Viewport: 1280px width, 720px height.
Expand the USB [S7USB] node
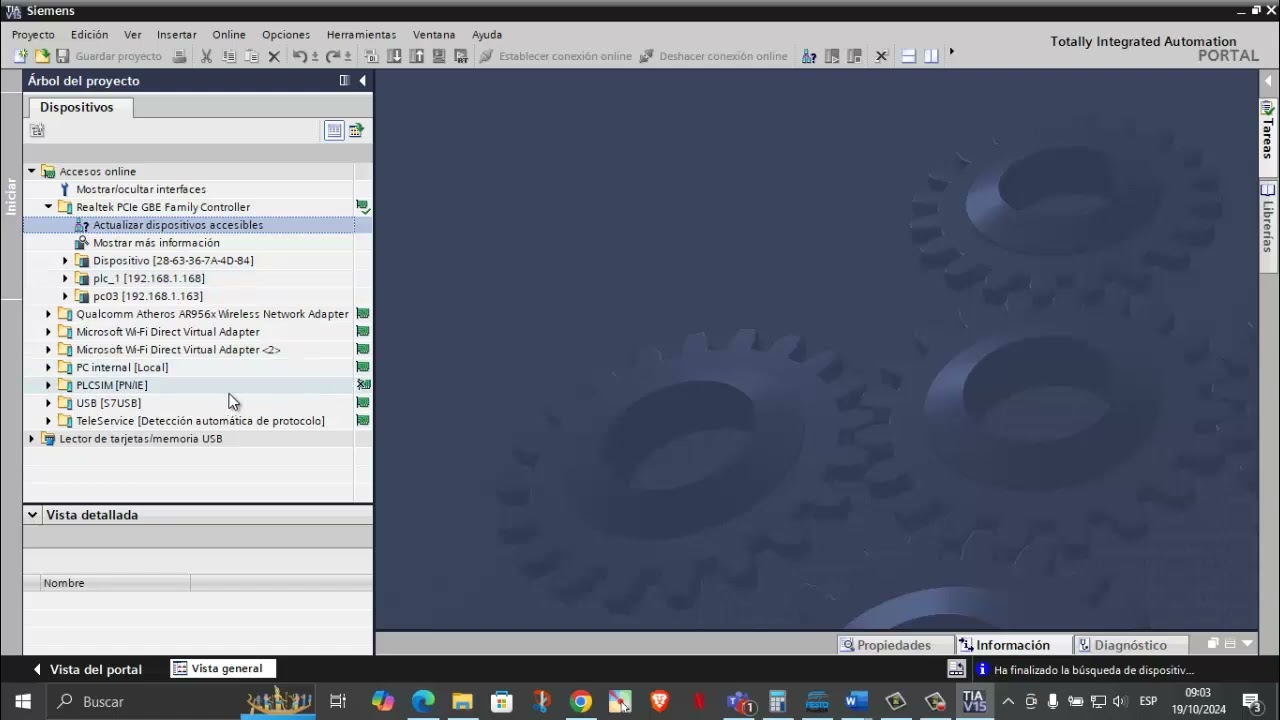pos(48,403)
